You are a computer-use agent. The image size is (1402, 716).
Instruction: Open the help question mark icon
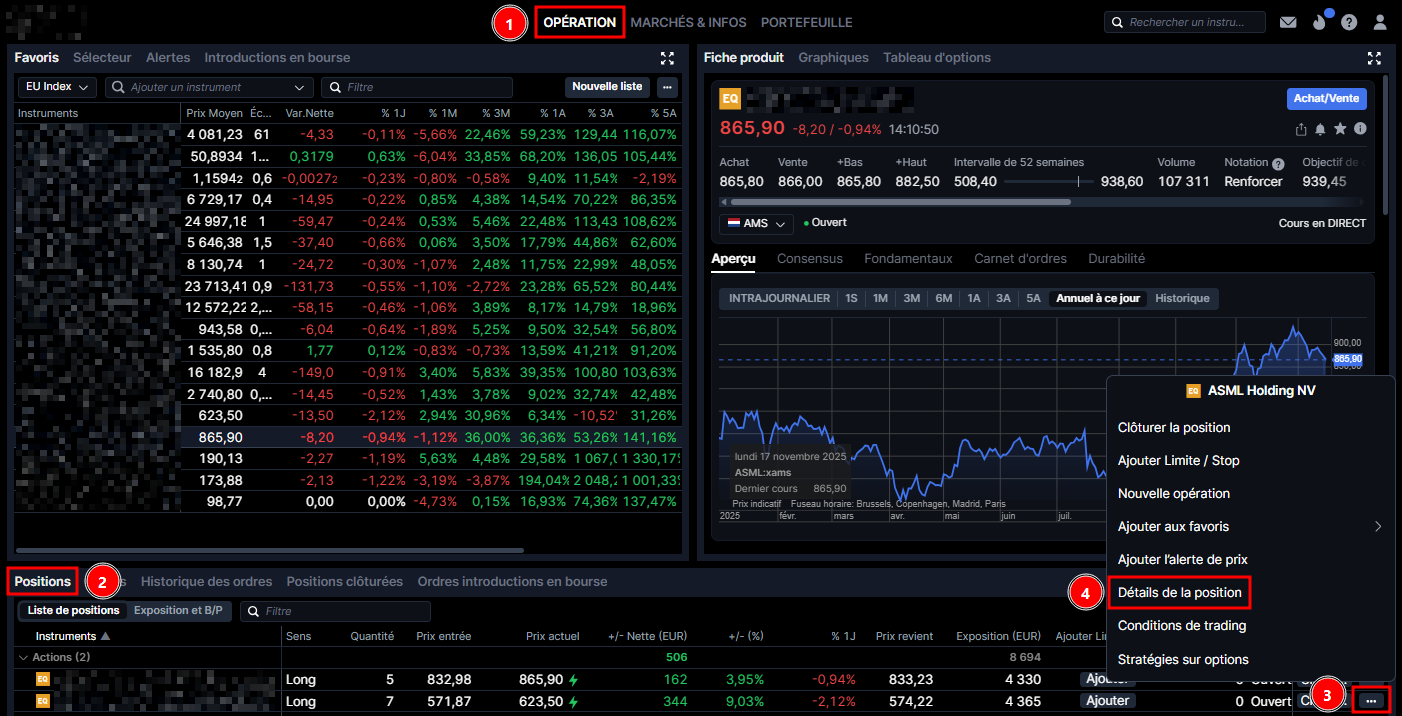(1349, 22)
